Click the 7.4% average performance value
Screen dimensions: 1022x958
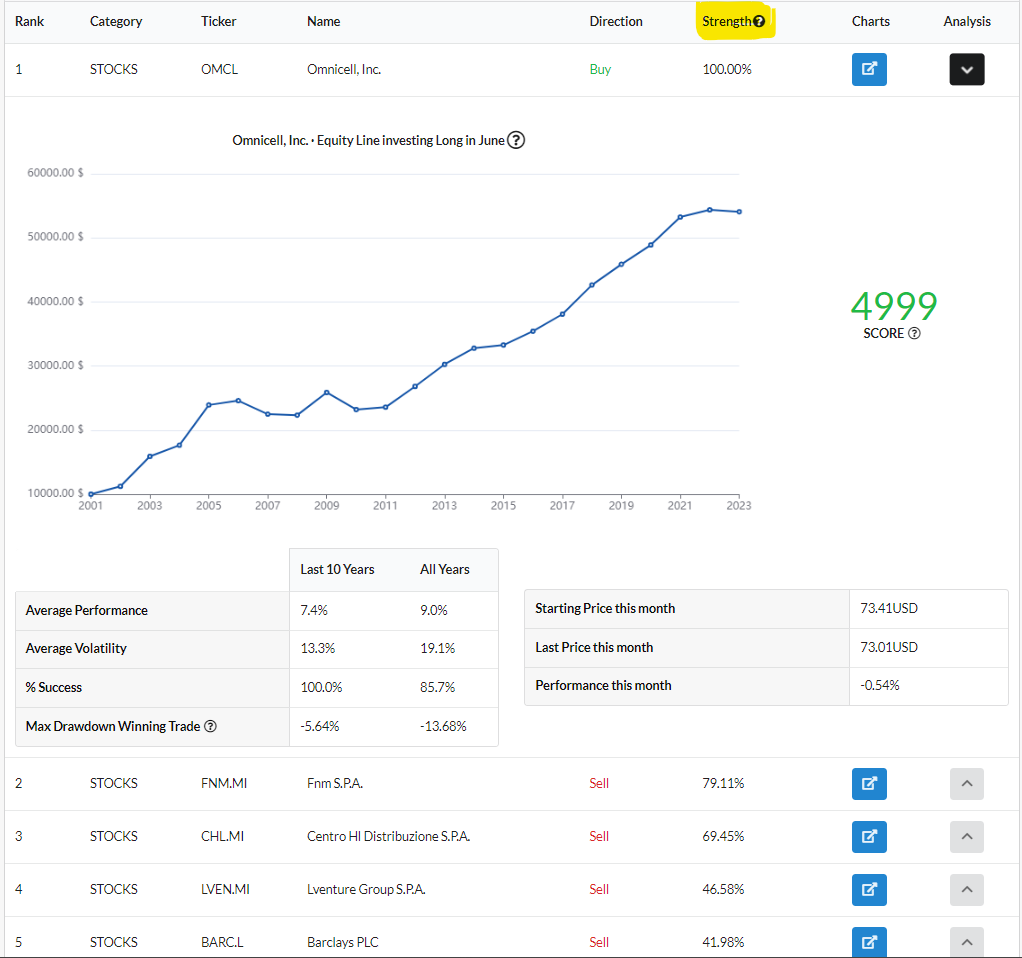pyautogui.click(x=314, y=611)
